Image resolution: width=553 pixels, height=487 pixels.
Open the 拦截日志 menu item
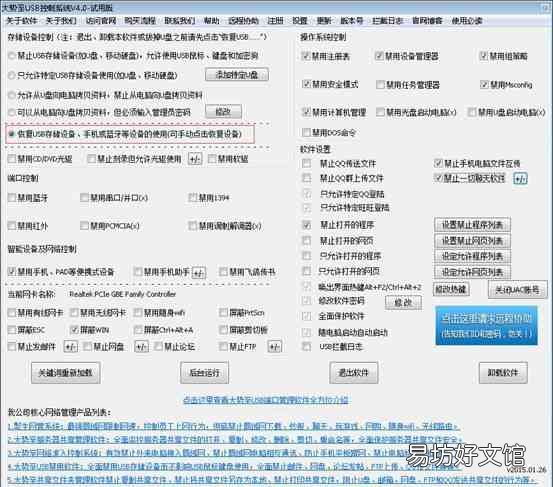click(x=387, y=21)
